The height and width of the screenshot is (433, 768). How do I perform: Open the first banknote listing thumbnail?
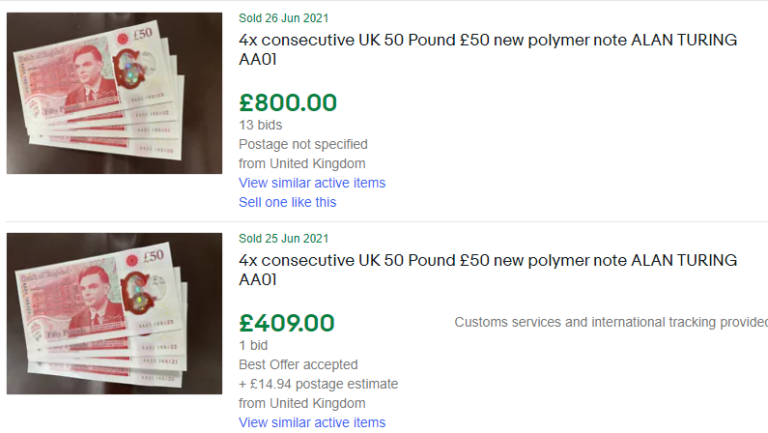pos(114,93)
